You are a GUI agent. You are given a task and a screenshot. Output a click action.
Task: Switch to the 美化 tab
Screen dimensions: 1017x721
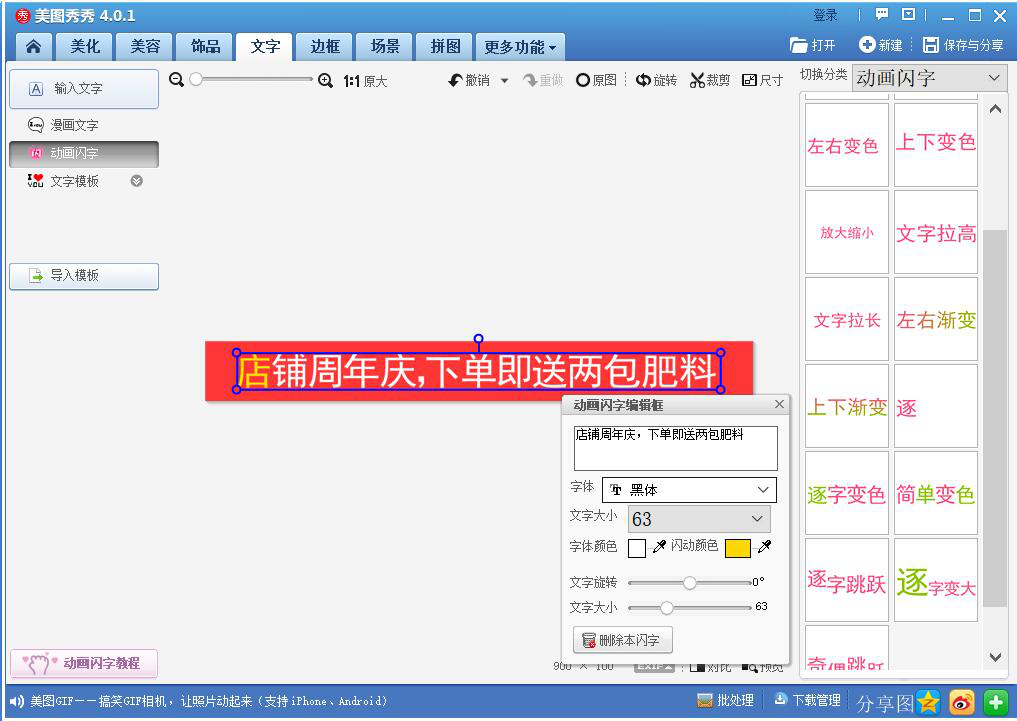coord(85,46)
